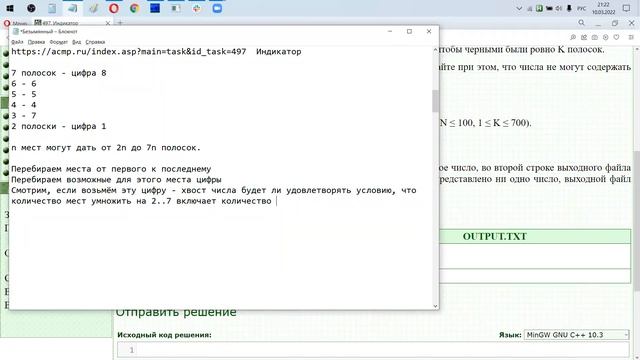Click the Opera tab search icon
The width and height of the screenshot is (640, 360).
(581, 23)
